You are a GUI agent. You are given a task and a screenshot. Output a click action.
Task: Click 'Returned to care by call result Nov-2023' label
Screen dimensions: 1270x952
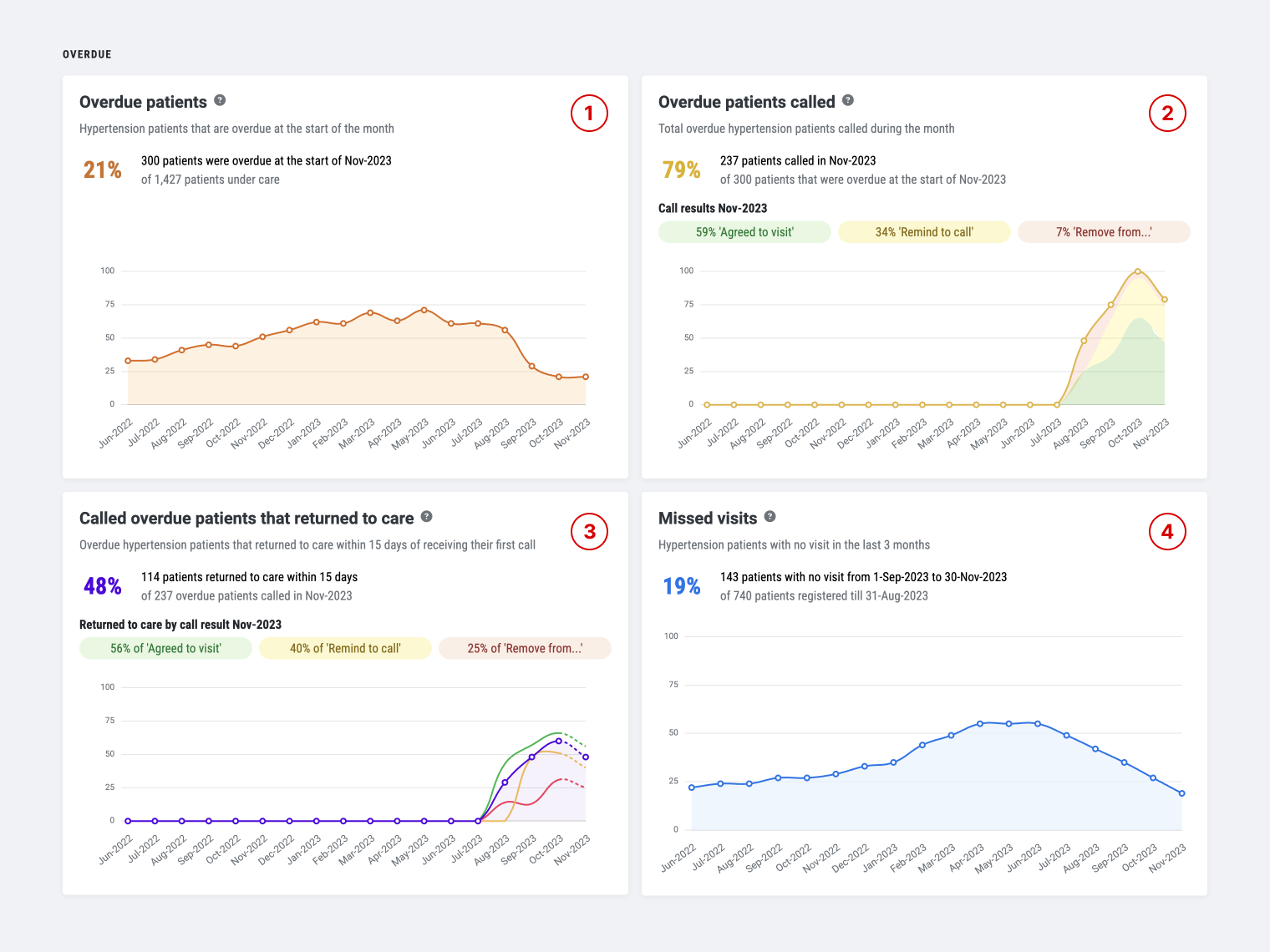180,625
